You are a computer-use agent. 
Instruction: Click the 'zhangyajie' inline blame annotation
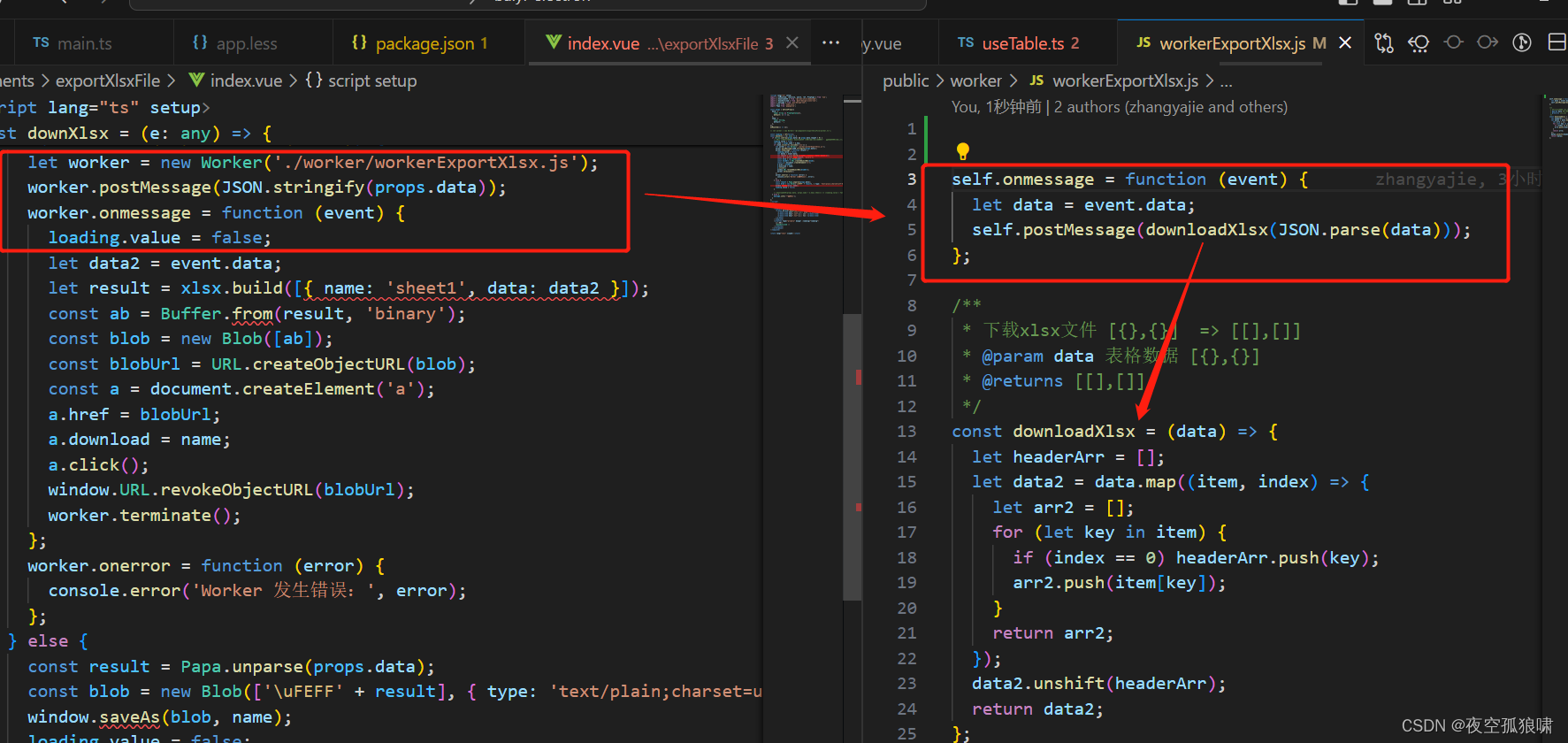click(1457, 180)
